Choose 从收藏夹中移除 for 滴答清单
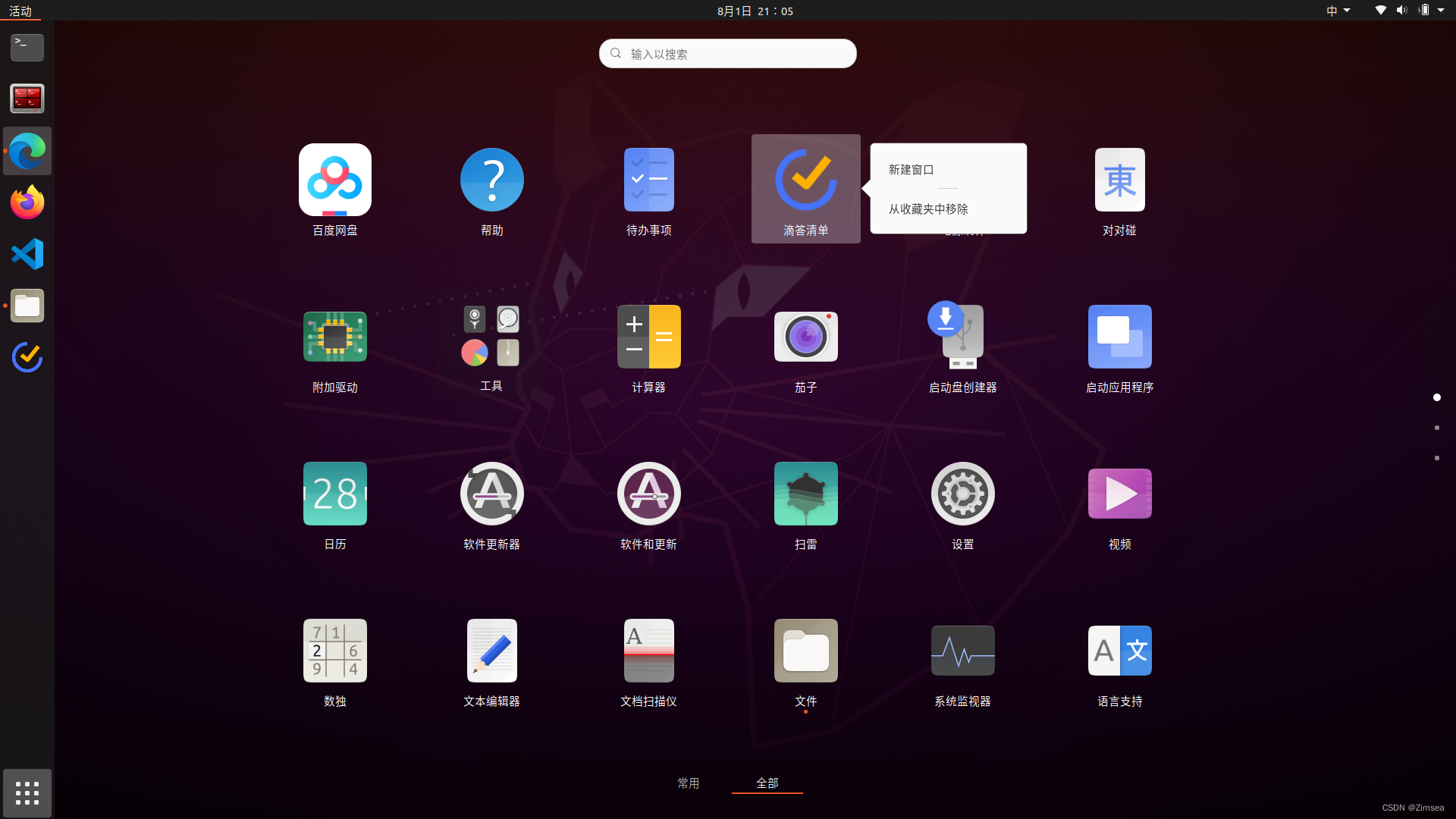This screenshot has width=1456, height=819. [927, 209]
